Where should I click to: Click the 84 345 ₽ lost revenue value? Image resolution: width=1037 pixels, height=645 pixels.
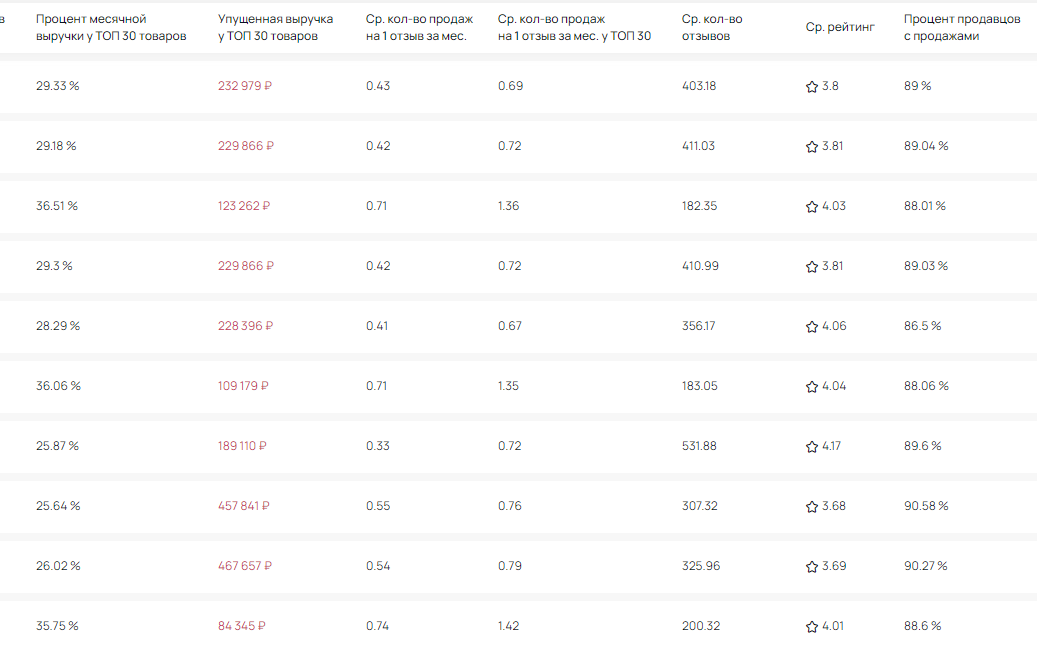click(x=242, y=626)
